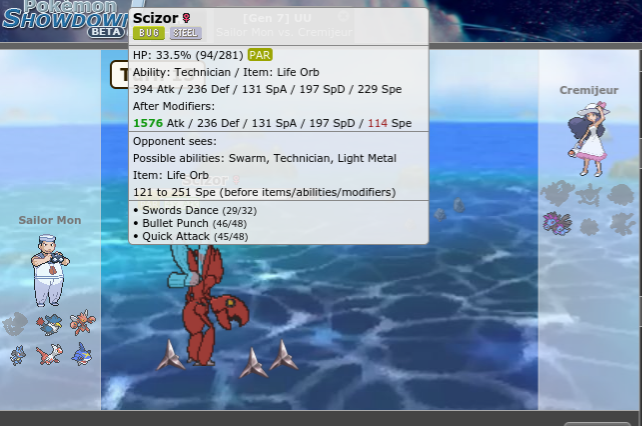Click the Sailor Mon trainer avatar
642x426 pixels.
click(50, 270)
